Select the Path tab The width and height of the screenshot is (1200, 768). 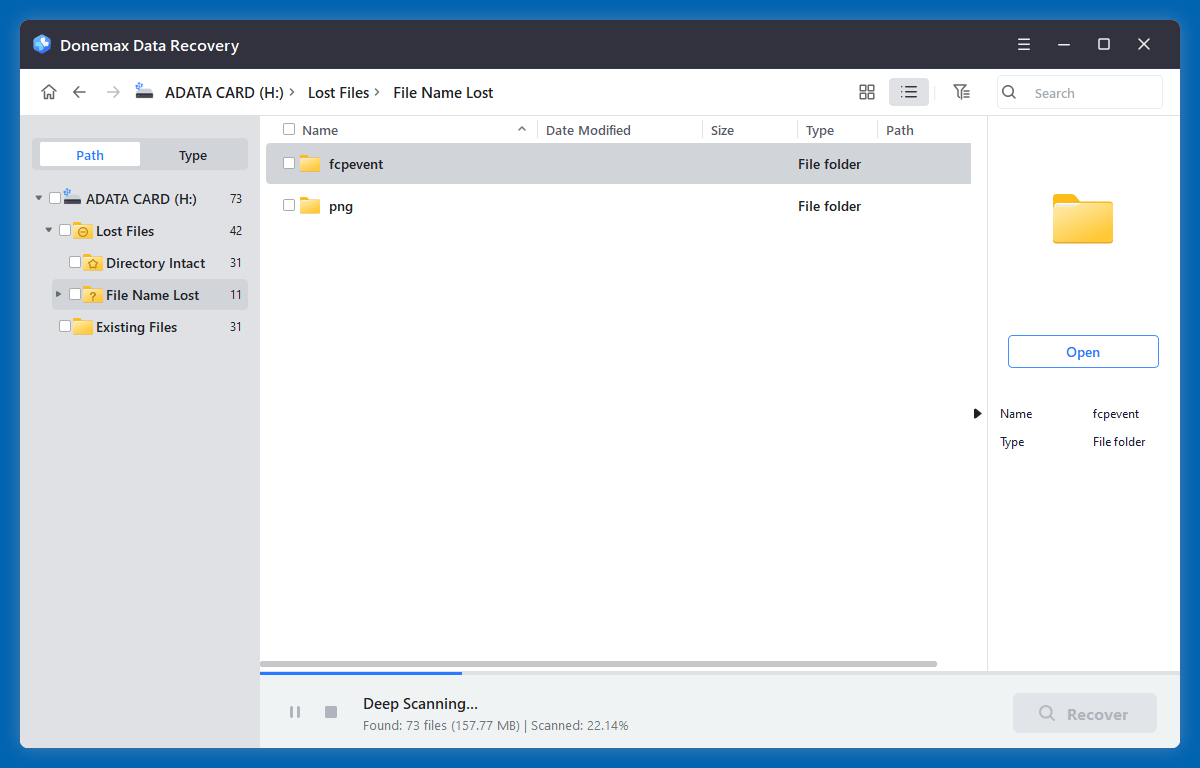coord(89,155)
